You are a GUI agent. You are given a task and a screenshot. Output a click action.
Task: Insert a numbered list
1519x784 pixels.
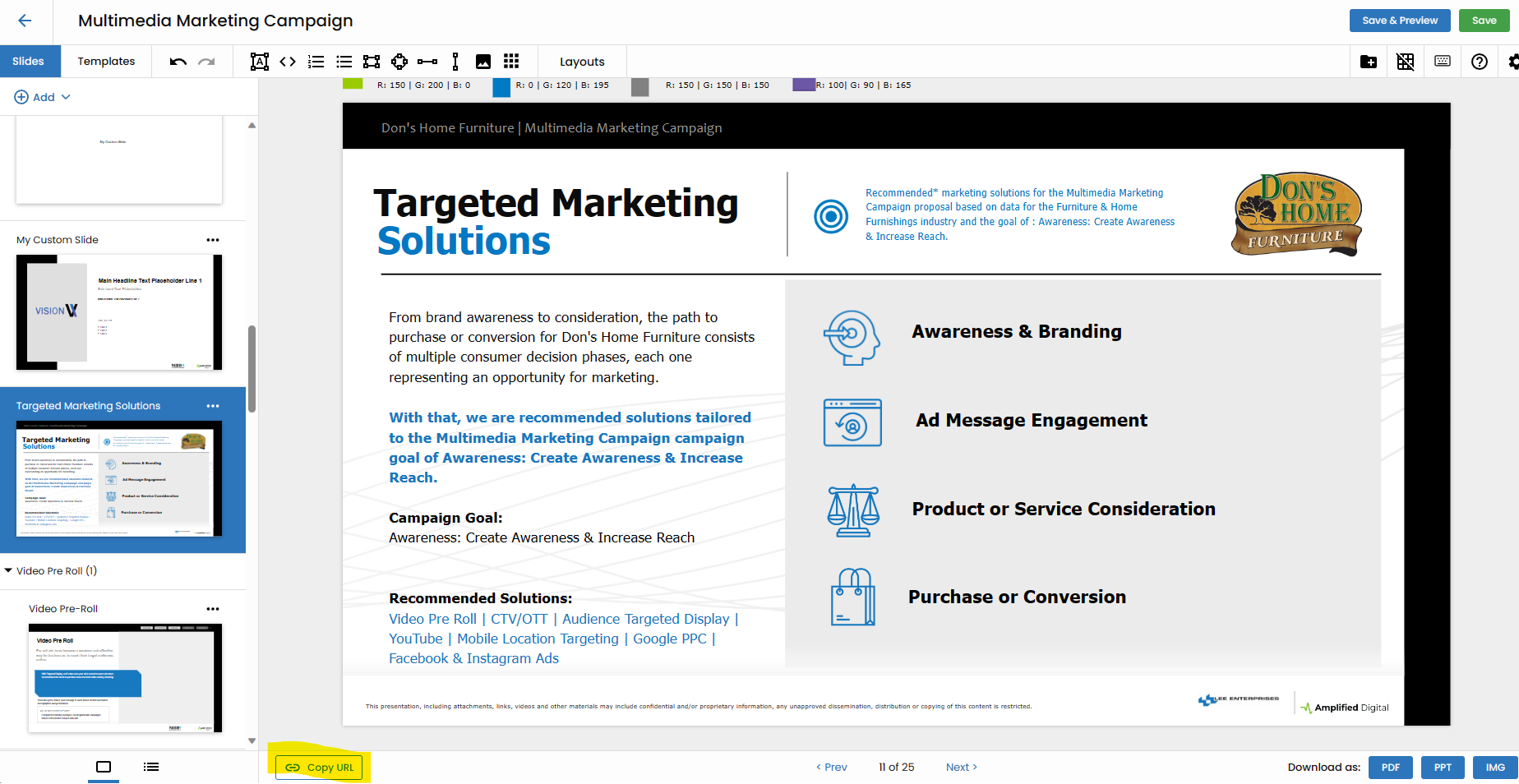click(316, 62)
